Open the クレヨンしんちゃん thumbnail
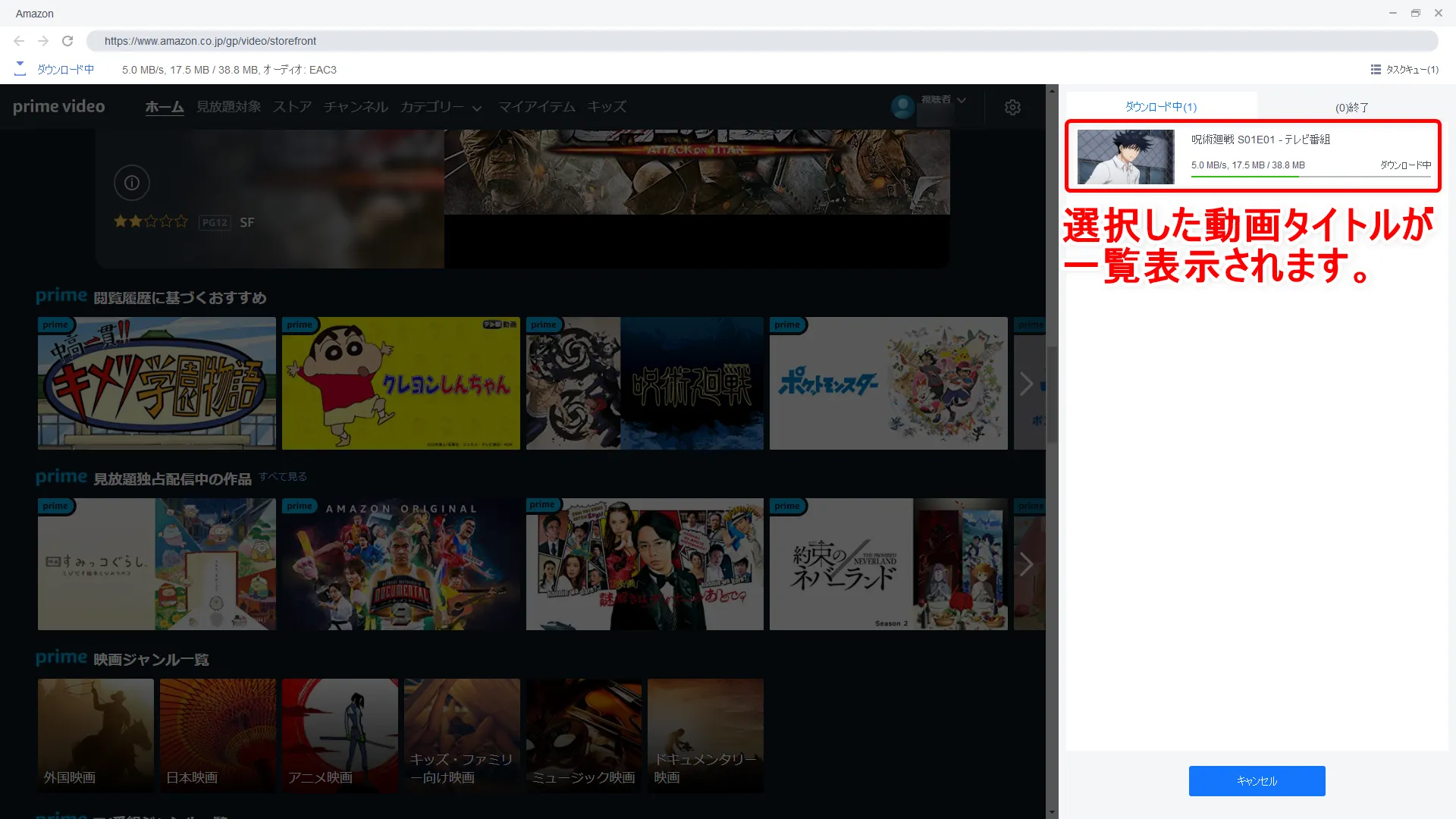Viewport: 1456px width, 819px height. [401, 383]
